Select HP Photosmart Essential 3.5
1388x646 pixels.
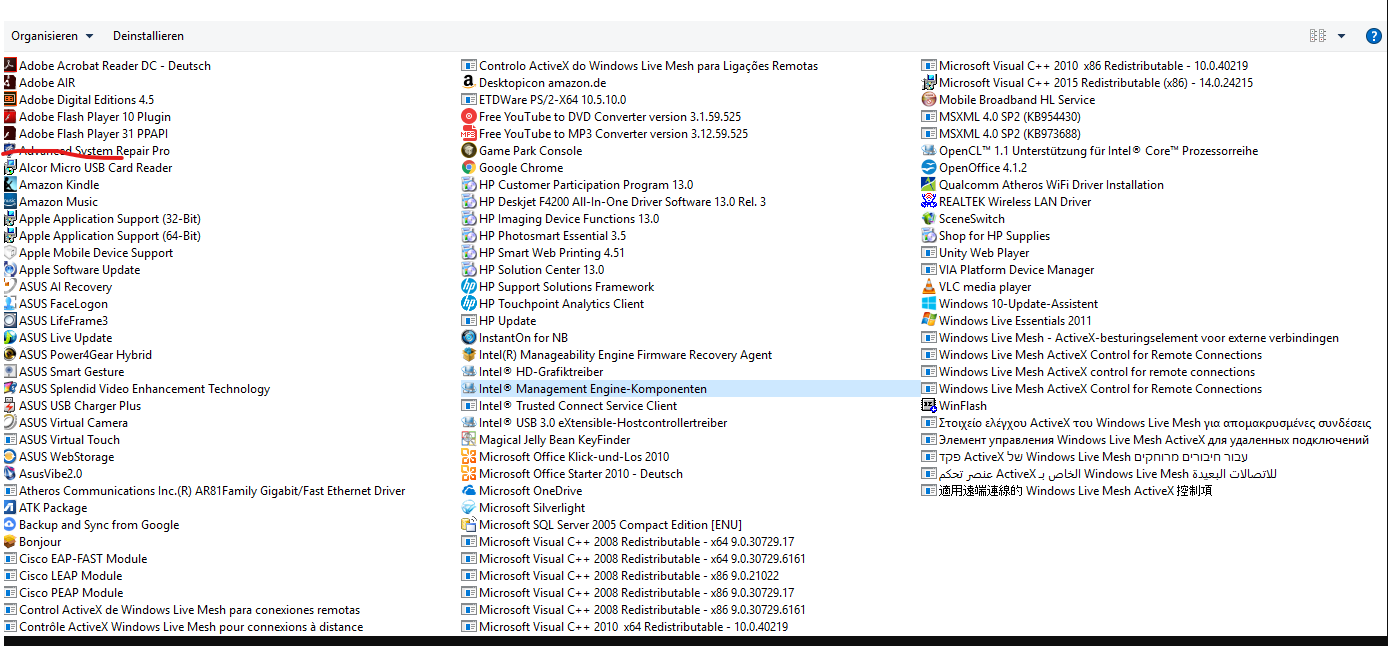[x=544, y=236]
